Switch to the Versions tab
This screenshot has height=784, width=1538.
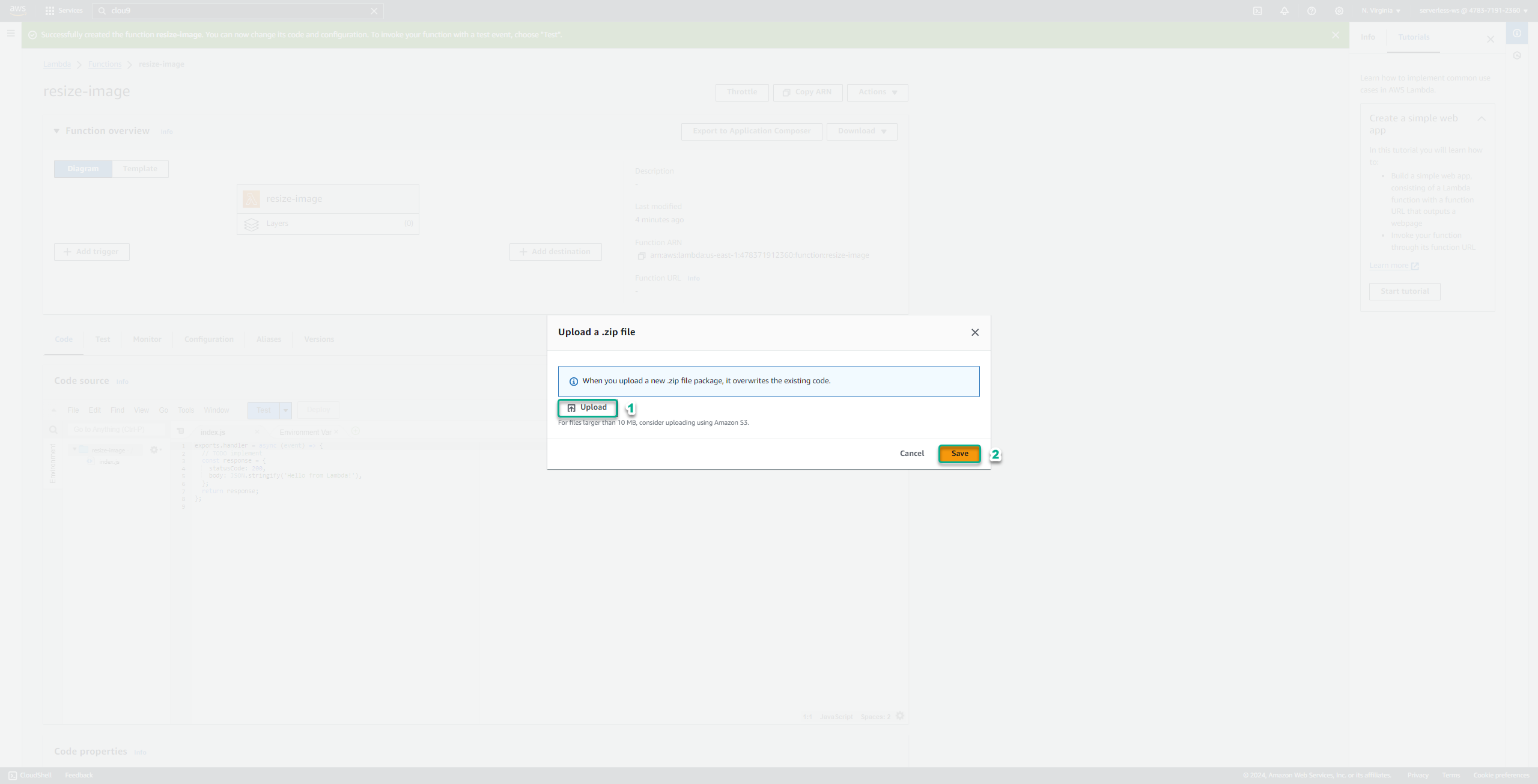coord(319,339)
